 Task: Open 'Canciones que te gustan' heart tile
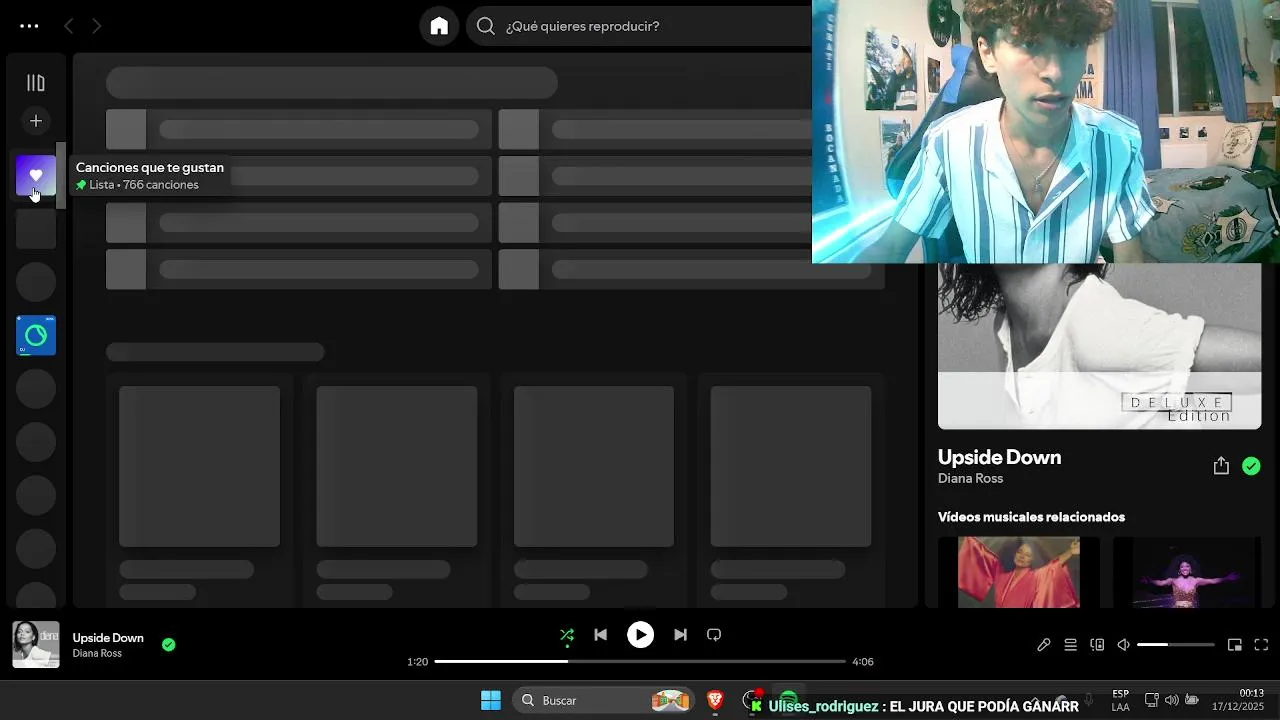point(36,175)
